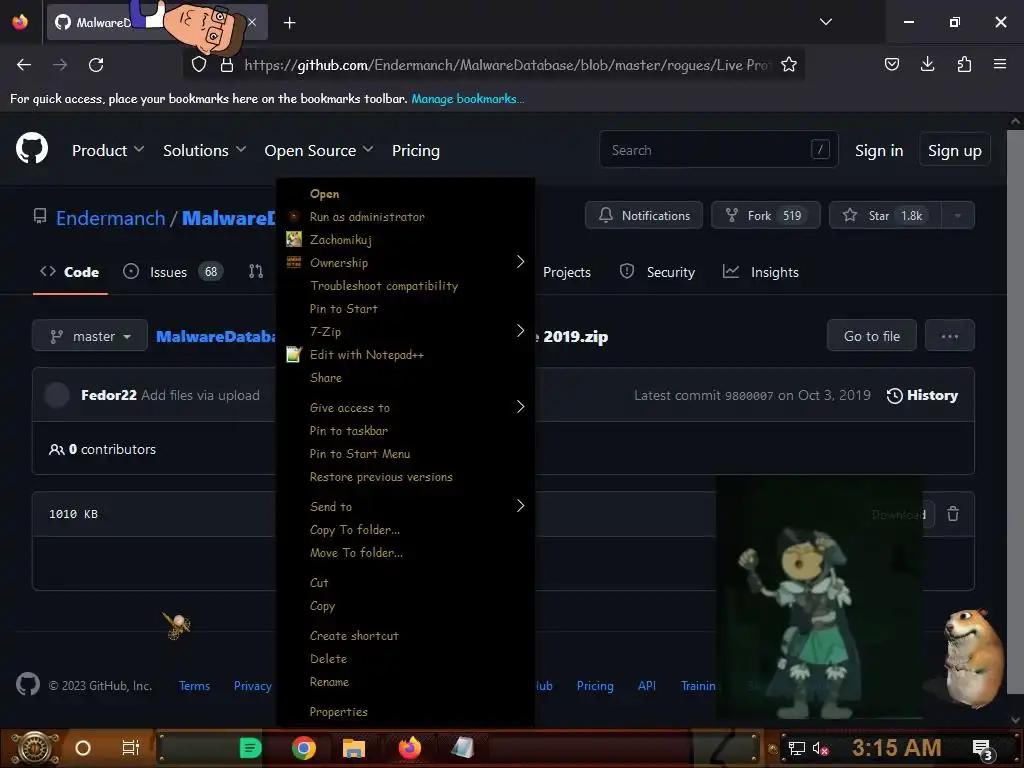Click Sign in link
Screen dimensions: 1024x768
879,150
